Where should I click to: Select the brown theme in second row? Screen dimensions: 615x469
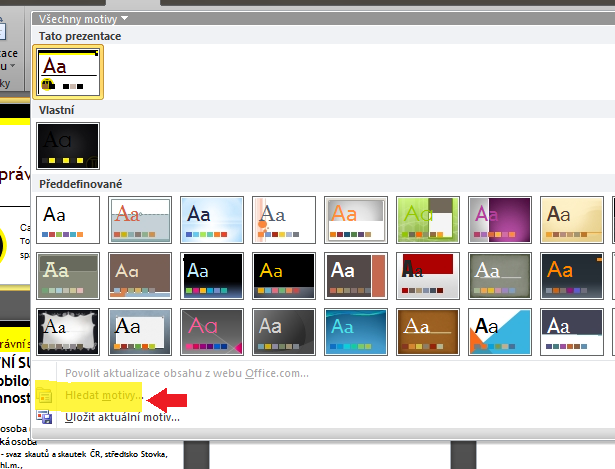140,275
